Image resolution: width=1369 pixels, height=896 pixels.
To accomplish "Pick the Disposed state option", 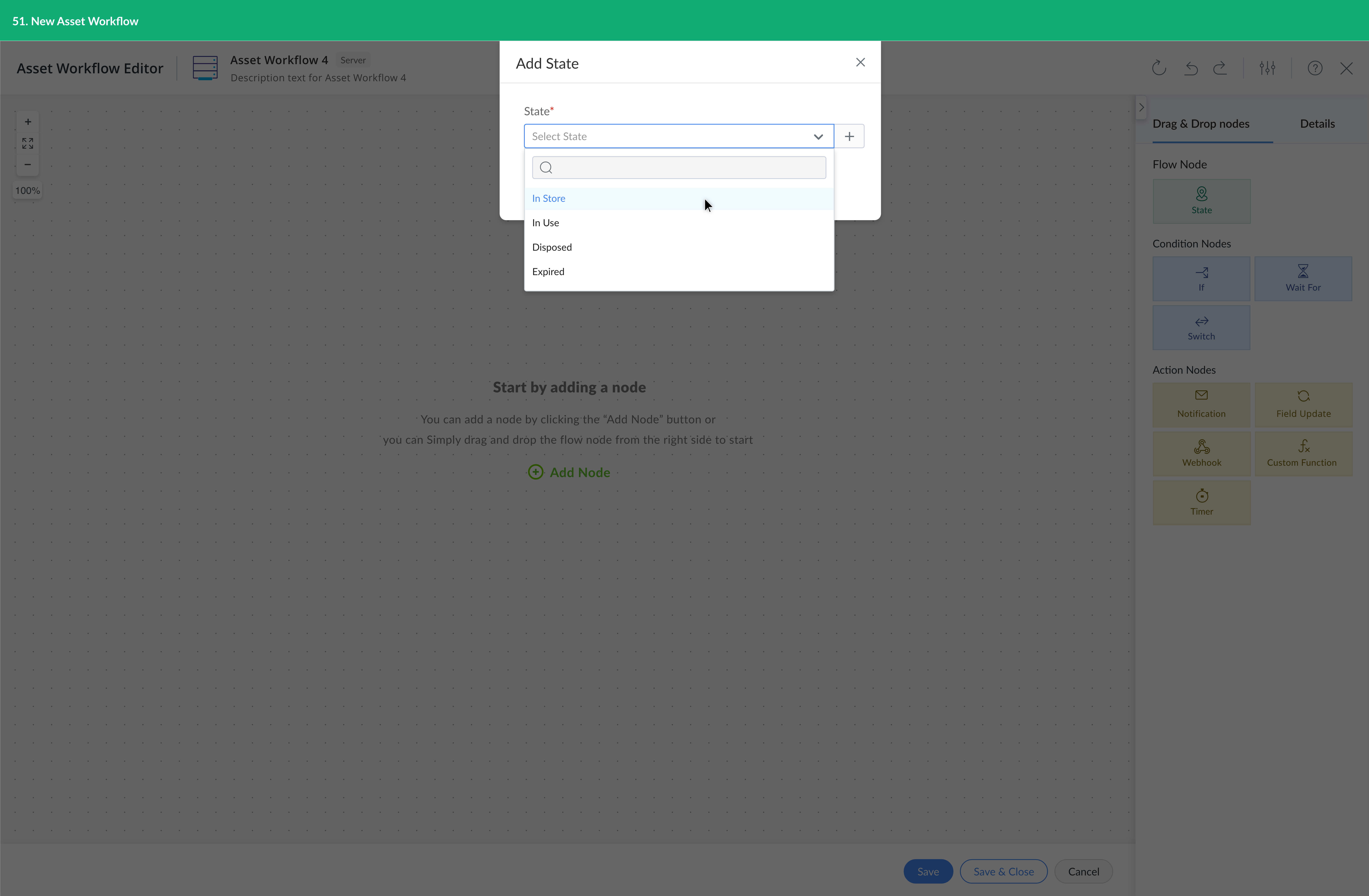I will [679, 247].
